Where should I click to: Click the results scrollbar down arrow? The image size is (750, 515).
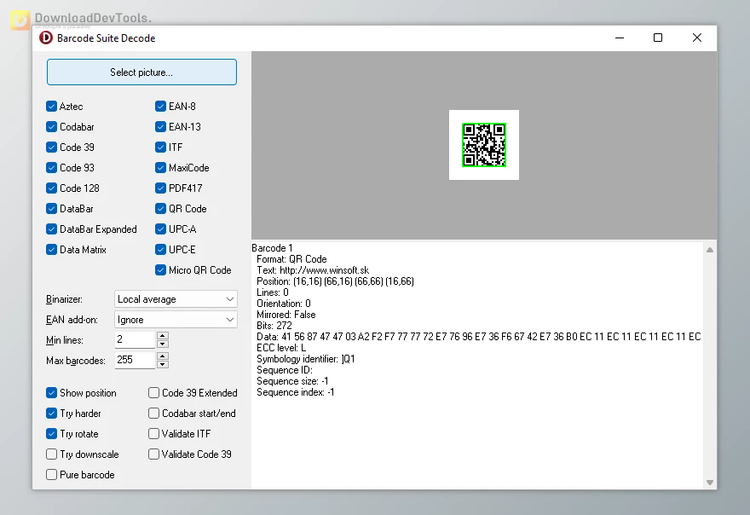(x=710, y=482)
